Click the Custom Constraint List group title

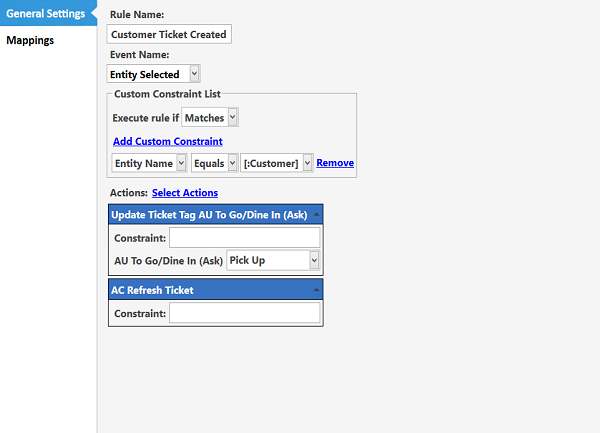coord(167,94)
